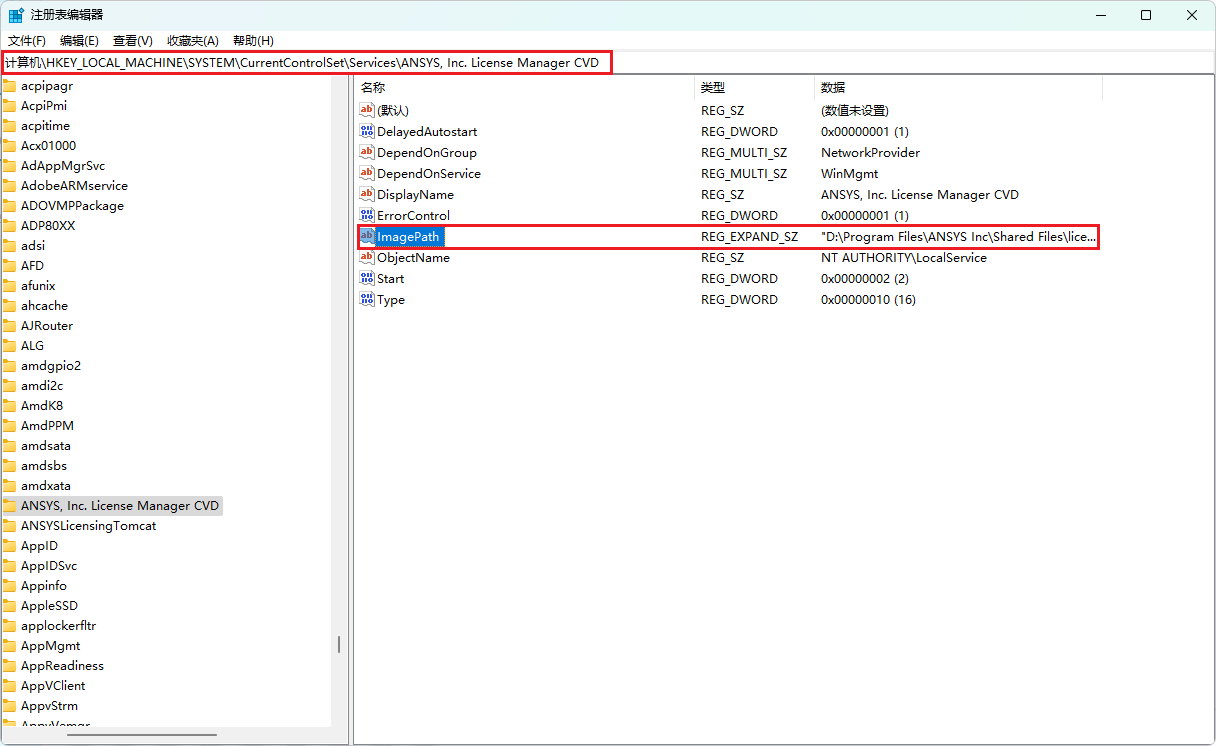The width and height of the screenshot is (1216, 746).
Task: Select the AppvStrm key
Action: coord(49,706)
